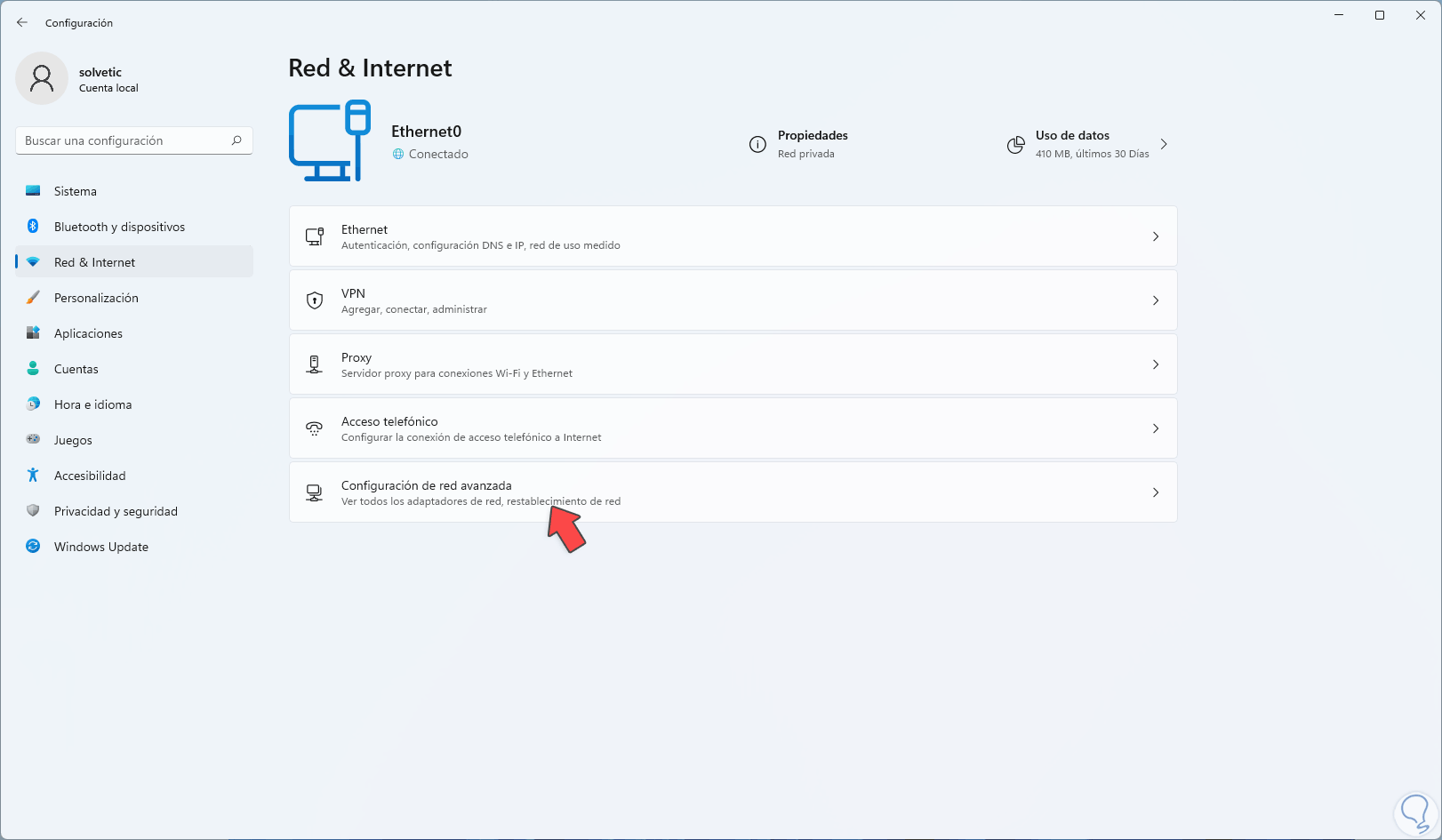Click the Ethernet row monitor icon
This screenshot has width=1442, height=840.
click(x=315, y=236)
